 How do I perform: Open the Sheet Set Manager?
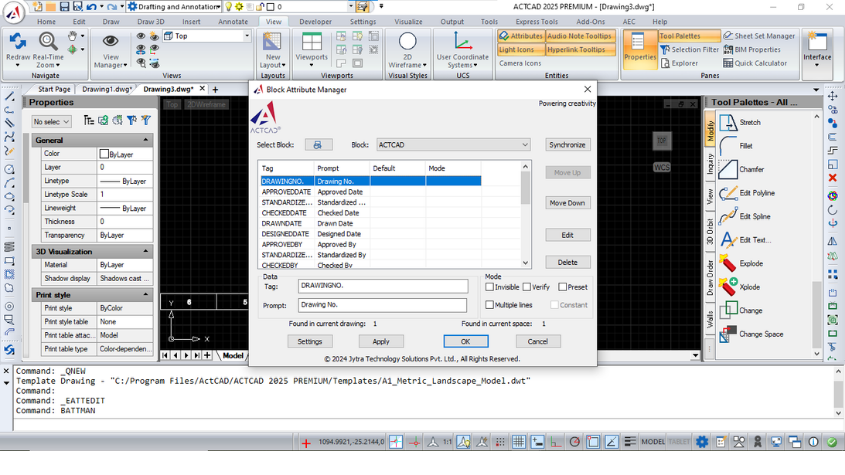[759, 36]
